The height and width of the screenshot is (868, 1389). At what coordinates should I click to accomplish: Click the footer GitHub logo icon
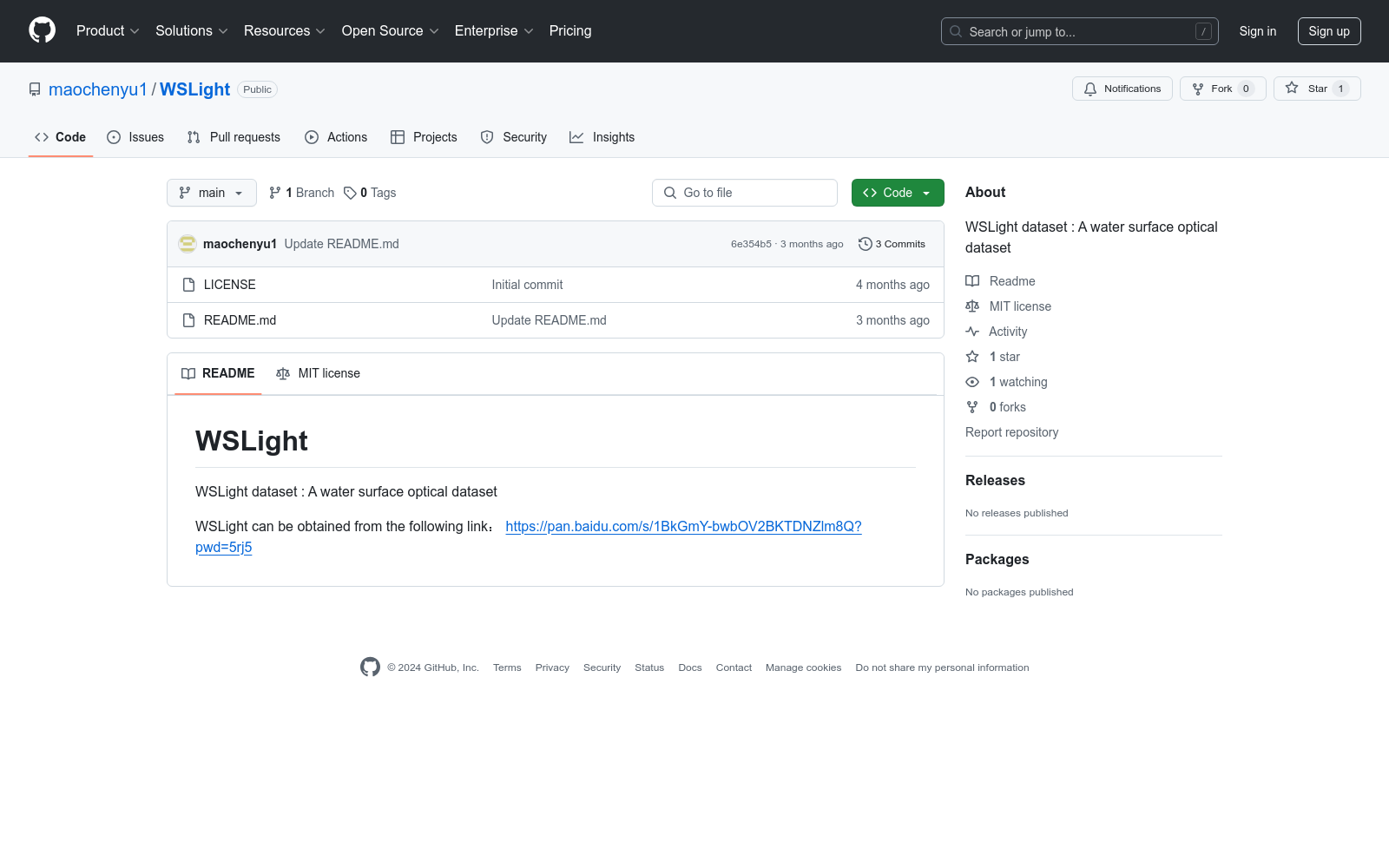tap(370, 667)
